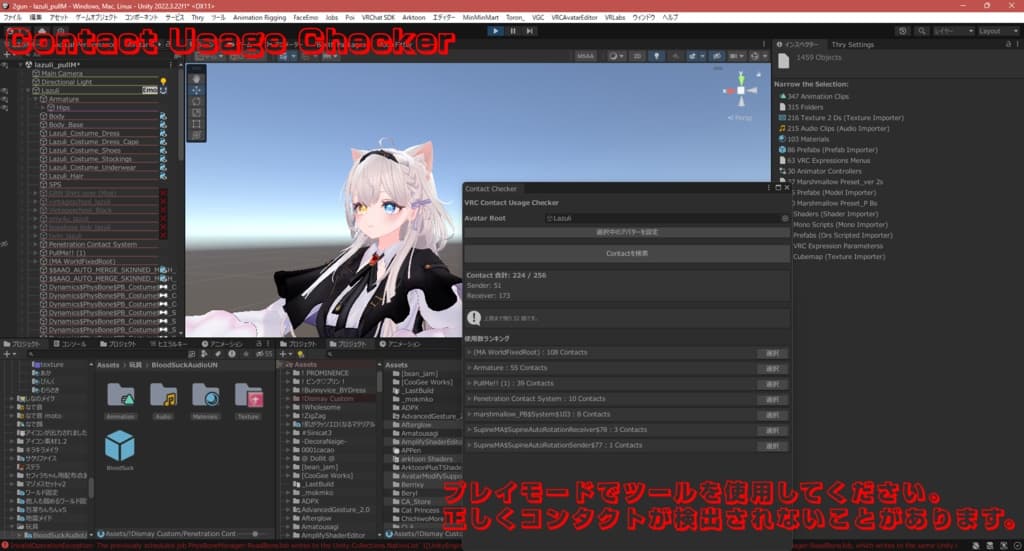Open the Audio folder thumbnail

163,396
